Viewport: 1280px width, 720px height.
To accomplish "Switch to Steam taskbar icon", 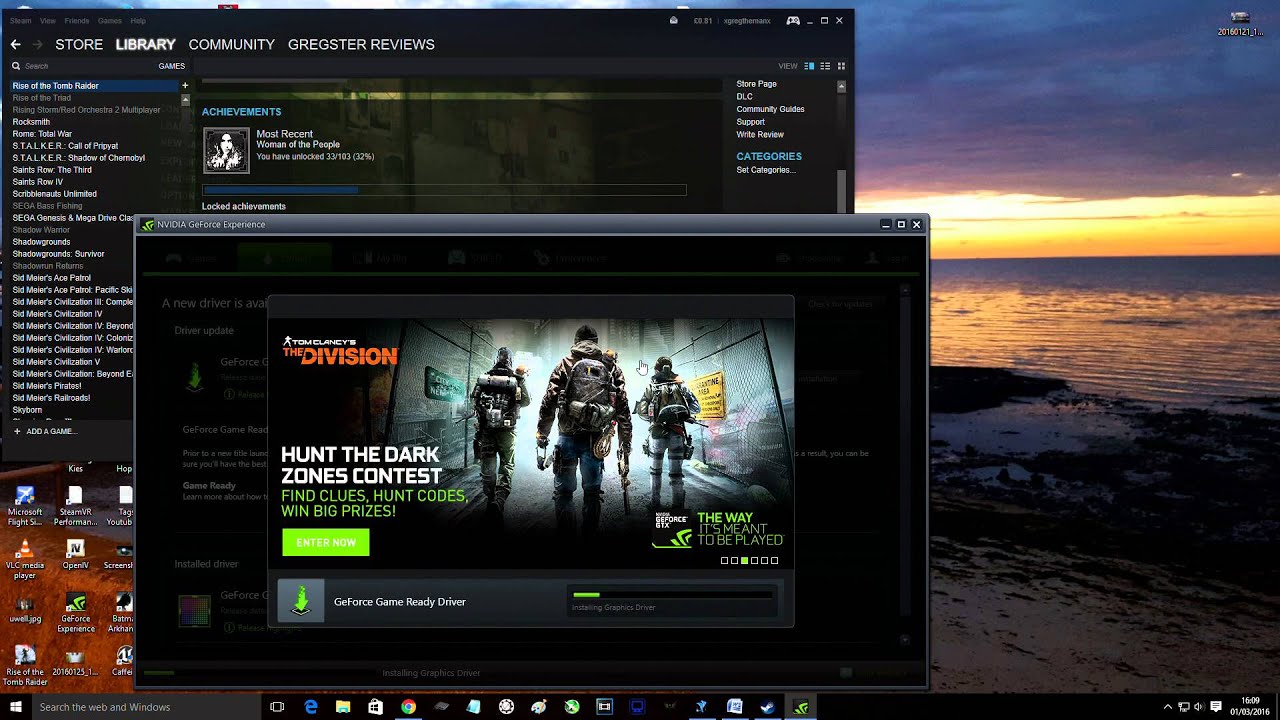I will (767, 707).
